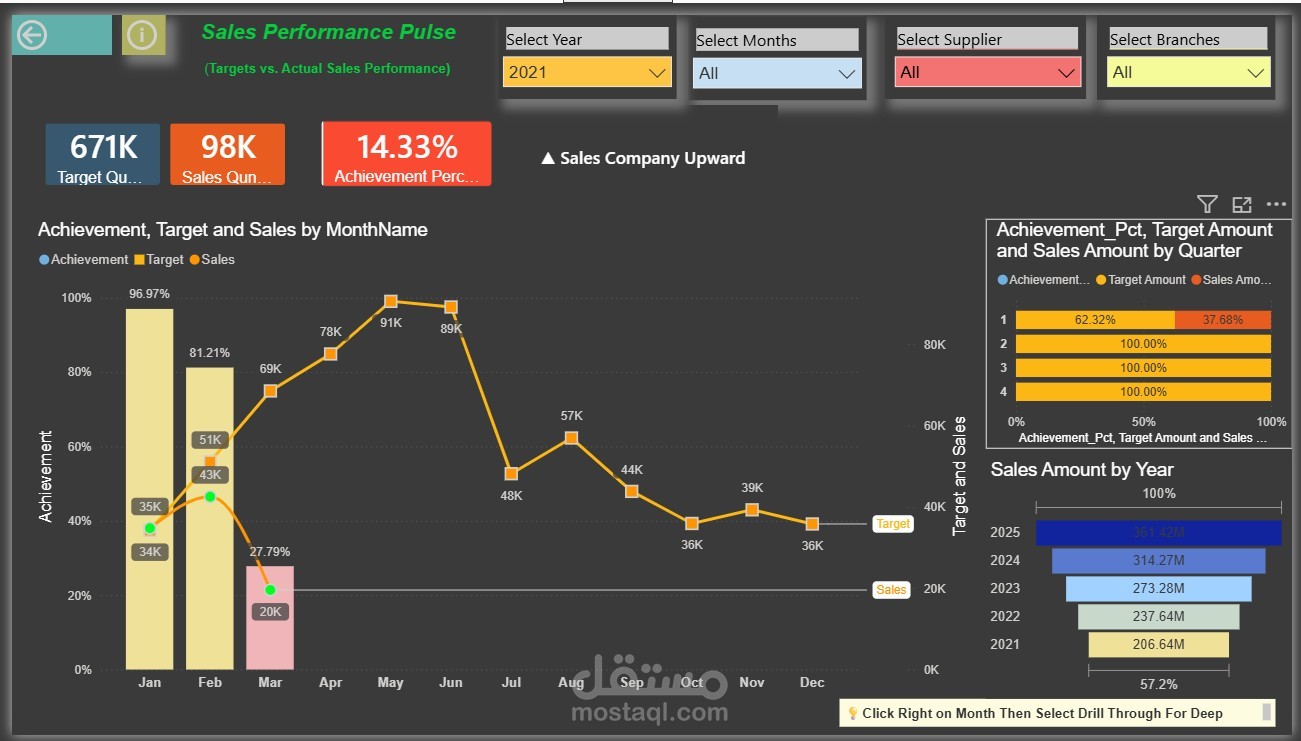Expand the Select Branches dropdown
This screenshot has width=1301, height=741.
click(1189, 72)
